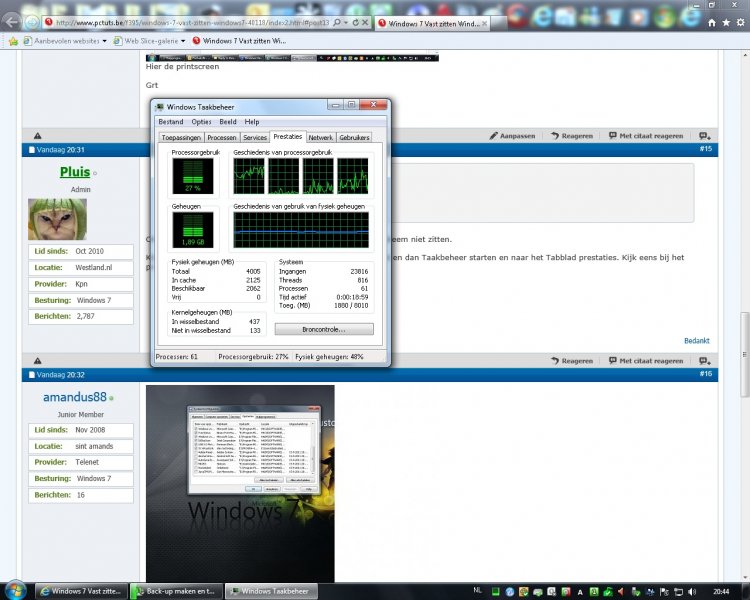
Task: Open the #16 post number link
Action: 706,374
